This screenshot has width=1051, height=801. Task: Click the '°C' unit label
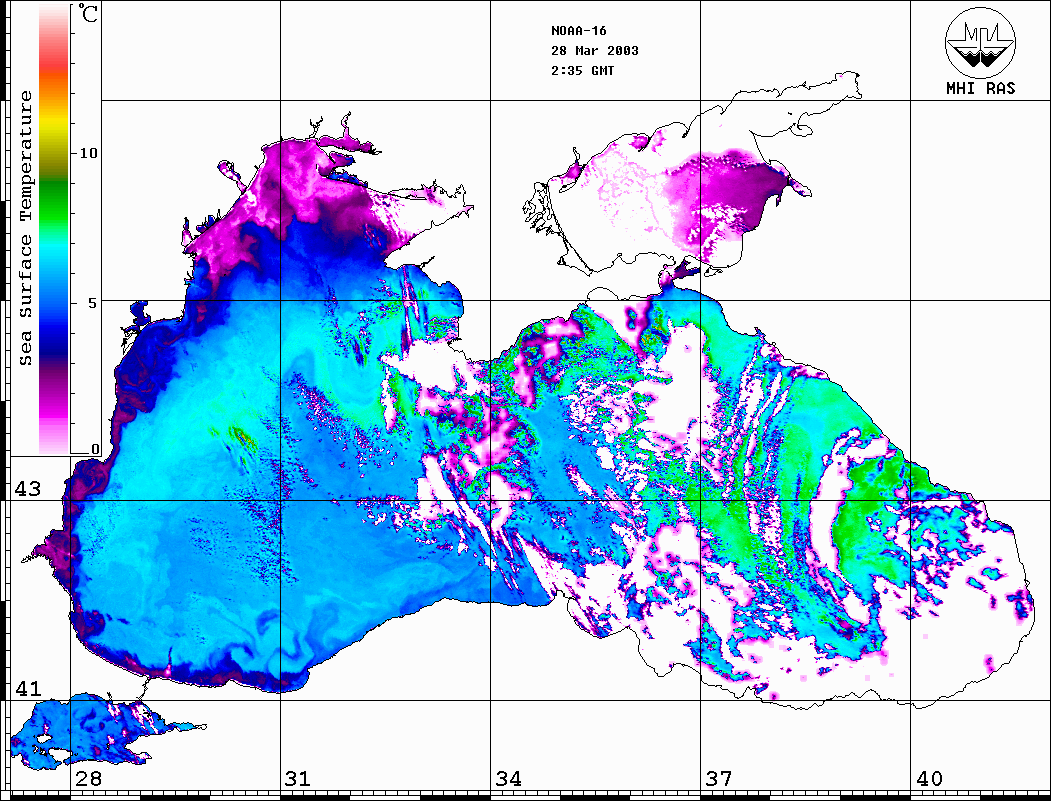coord(88,13)
